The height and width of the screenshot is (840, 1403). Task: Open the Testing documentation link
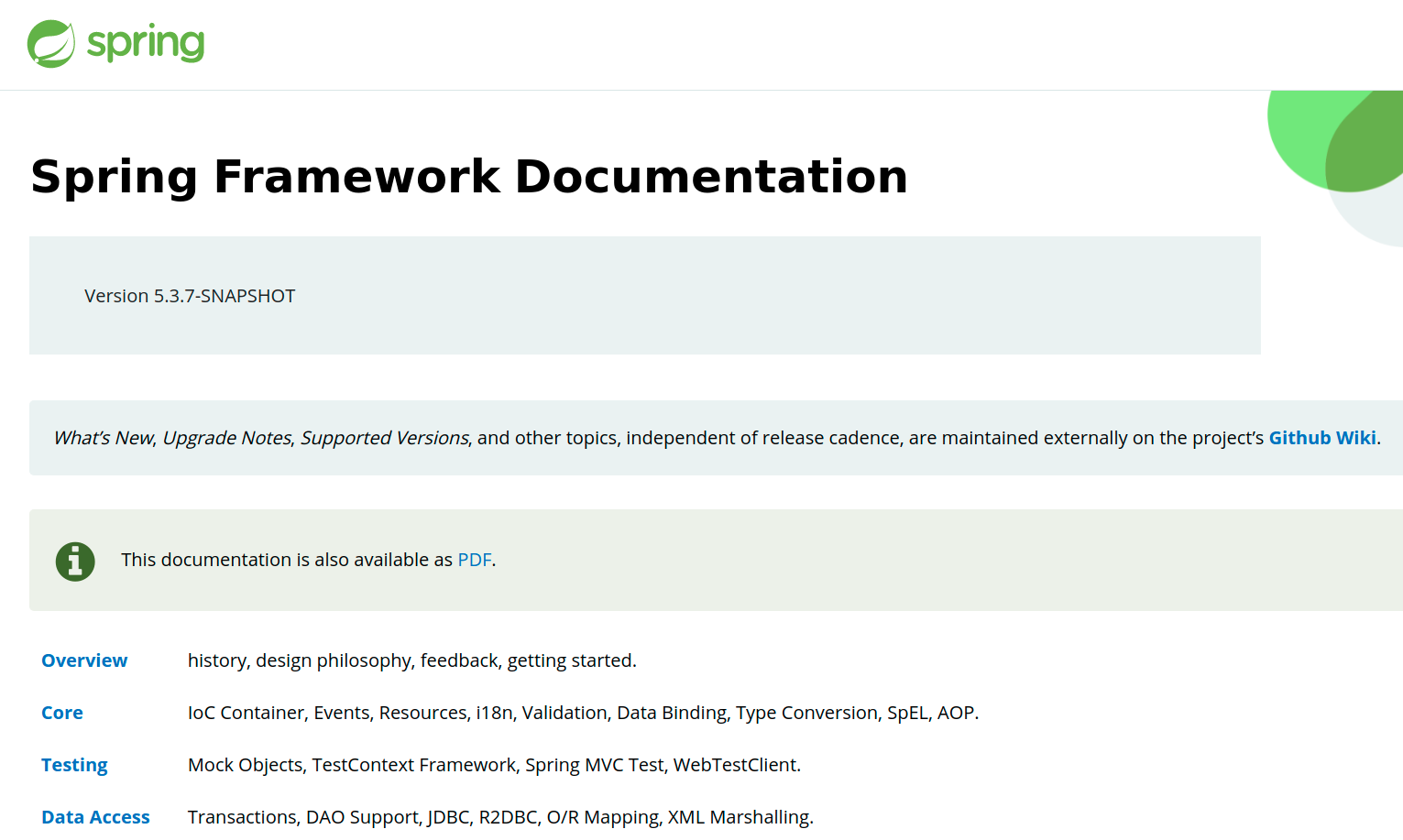(74, 765)
